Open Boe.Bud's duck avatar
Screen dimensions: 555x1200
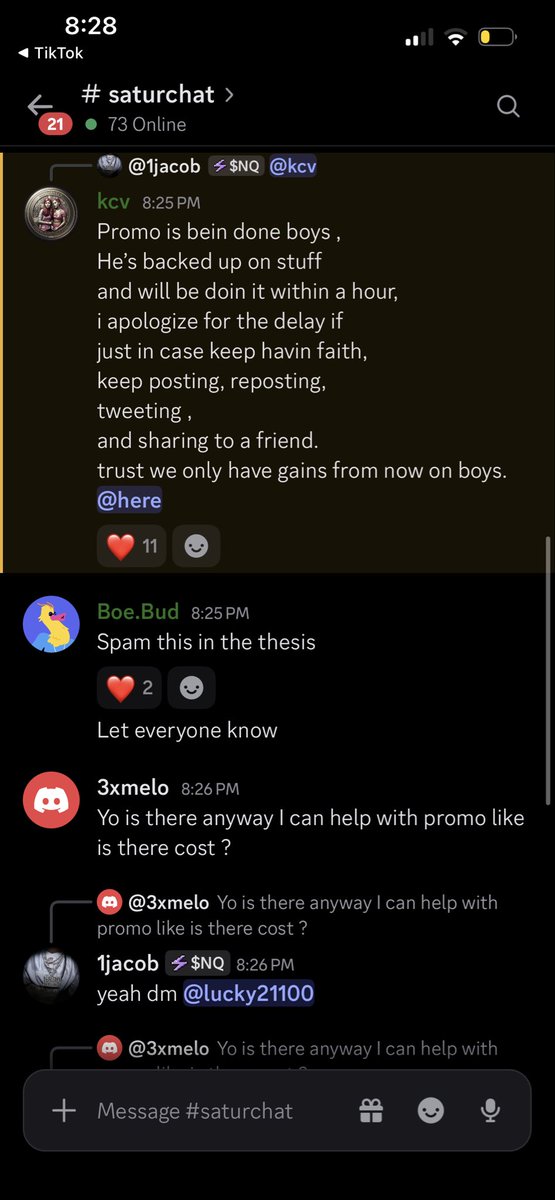(52, 625)
